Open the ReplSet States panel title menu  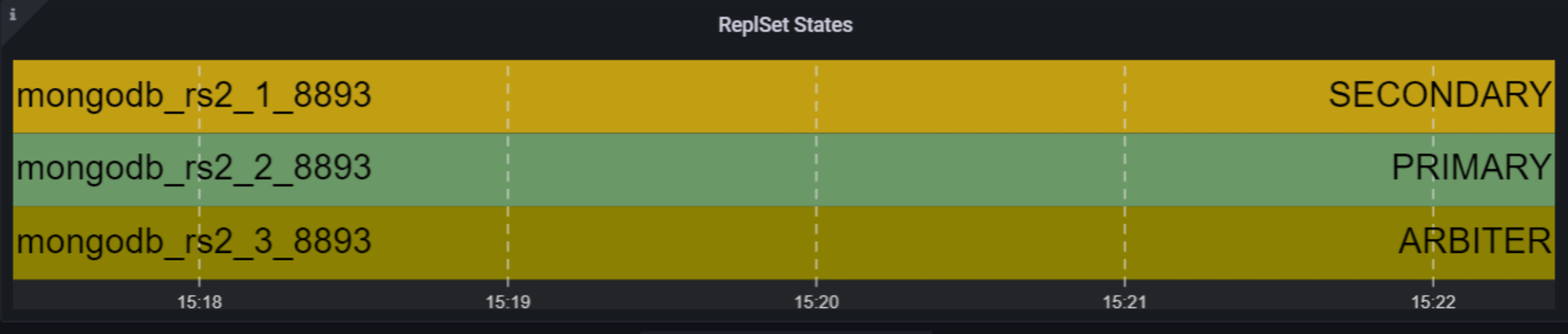click(785, 25)
